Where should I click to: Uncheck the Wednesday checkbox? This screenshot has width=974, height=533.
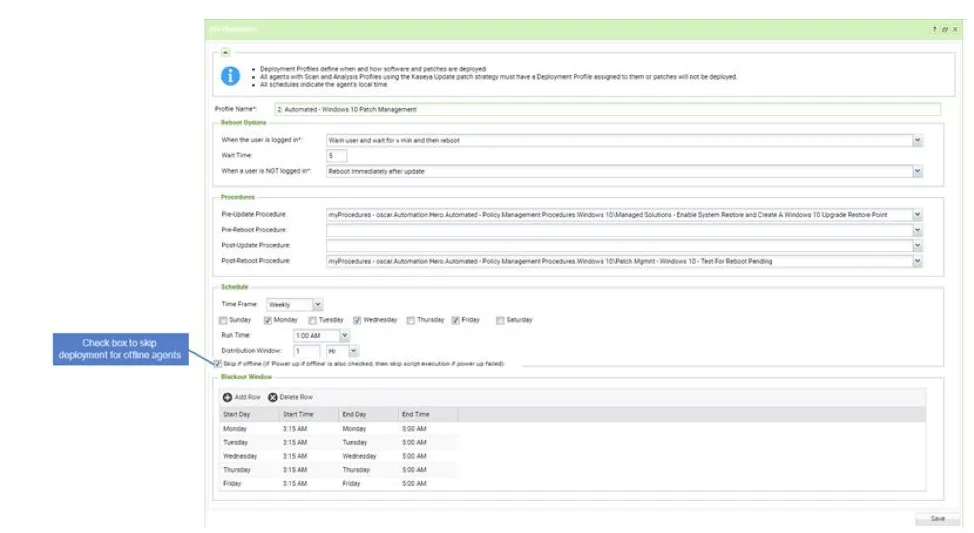357,320
